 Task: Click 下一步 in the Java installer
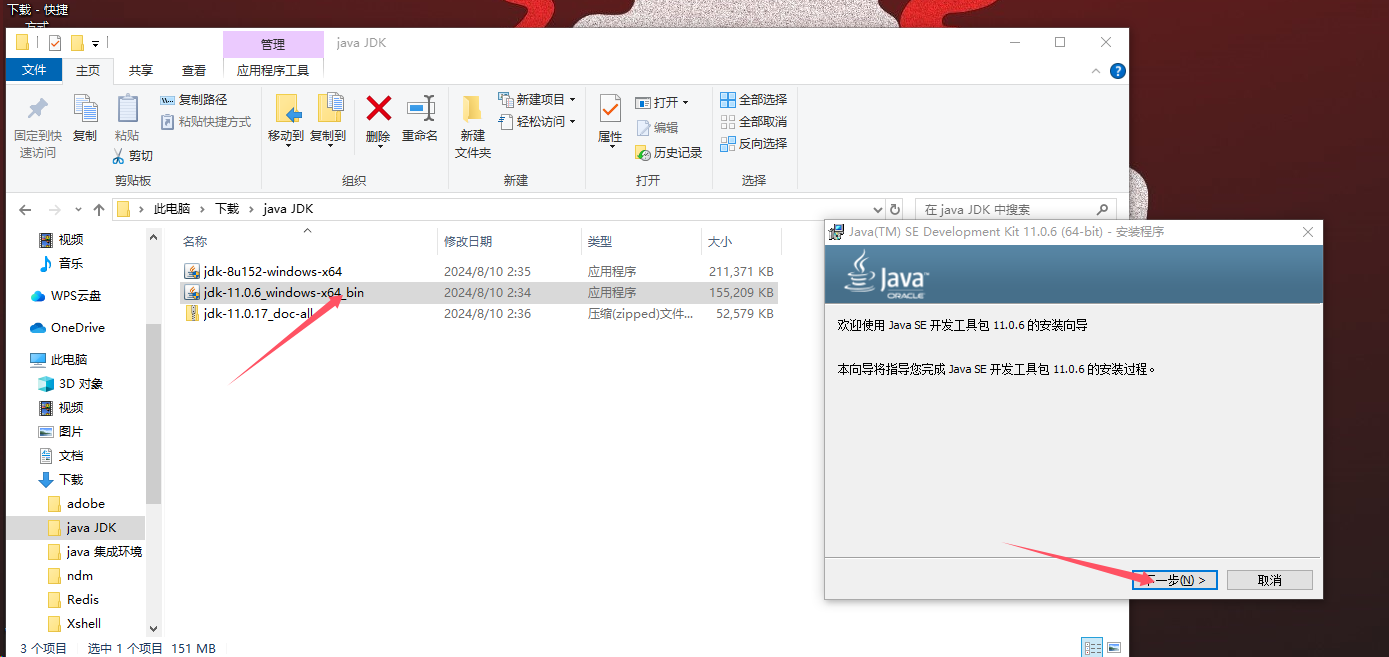[x=1174, y=579]
